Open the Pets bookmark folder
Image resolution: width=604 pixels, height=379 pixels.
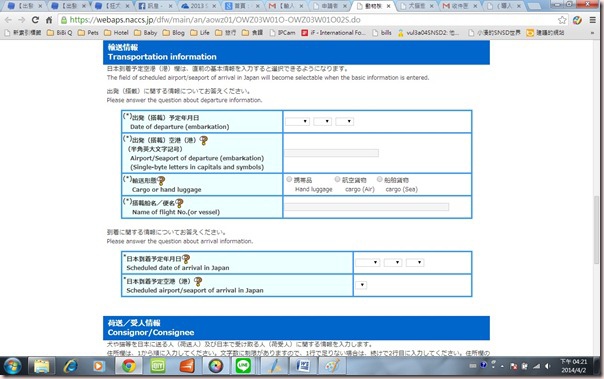(88, 33)
